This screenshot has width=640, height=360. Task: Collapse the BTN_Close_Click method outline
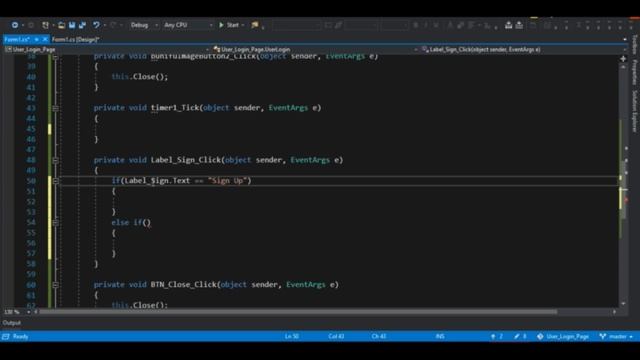coord(56,285)
